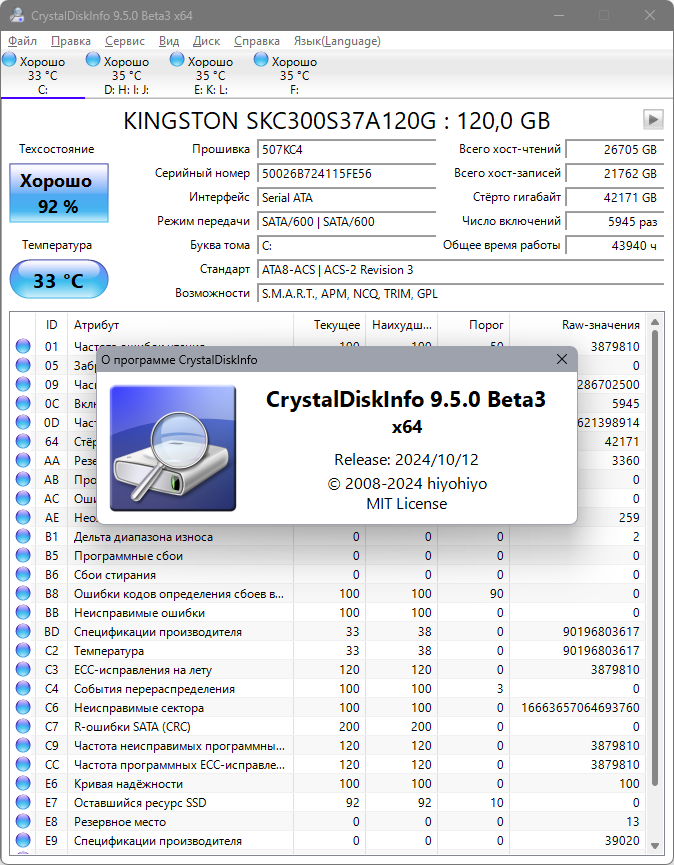Click the CrystalDiskInfo magnifier disk logo
Screen dimensions: 674x865
[x=173, y=448]
